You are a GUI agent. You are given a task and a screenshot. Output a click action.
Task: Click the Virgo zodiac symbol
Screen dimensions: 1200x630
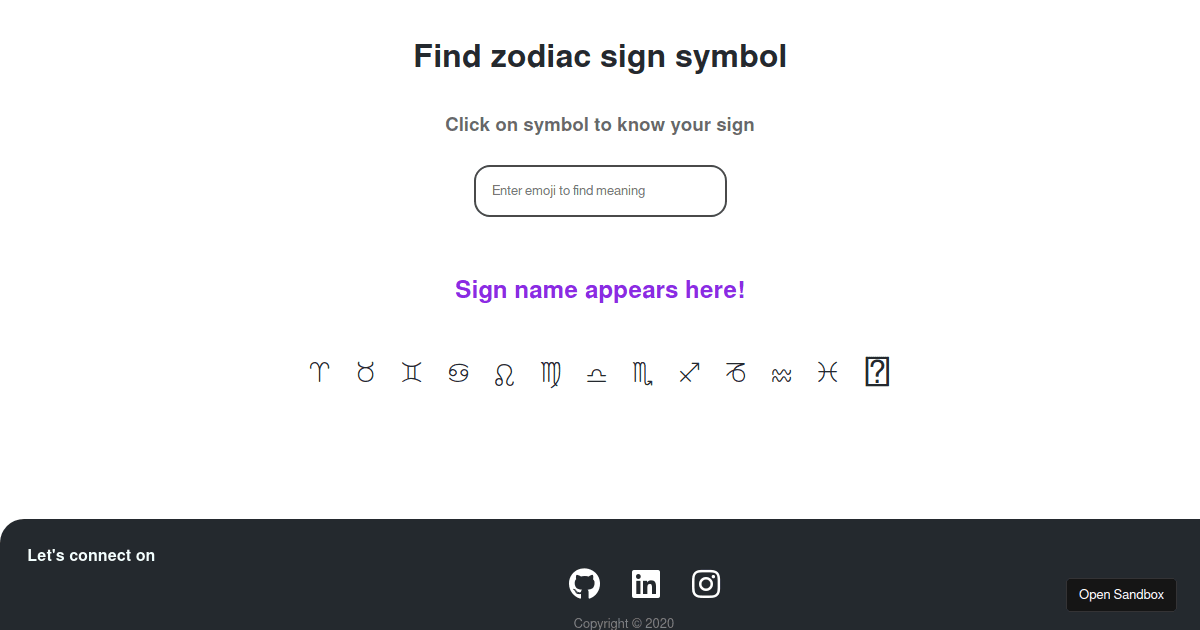[550, 372]
